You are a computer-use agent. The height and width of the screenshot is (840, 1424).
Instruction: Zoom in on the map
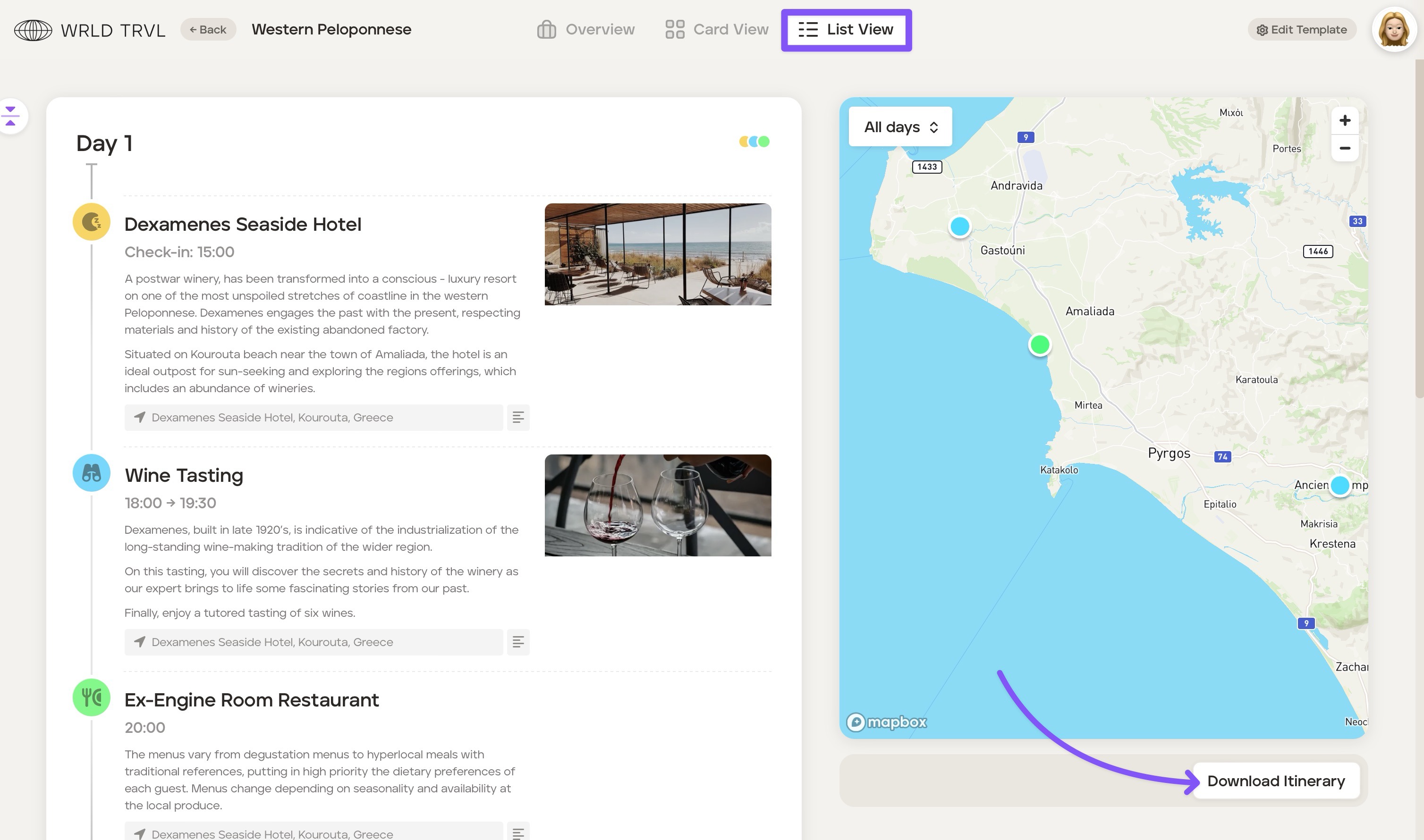[1345, 120]
